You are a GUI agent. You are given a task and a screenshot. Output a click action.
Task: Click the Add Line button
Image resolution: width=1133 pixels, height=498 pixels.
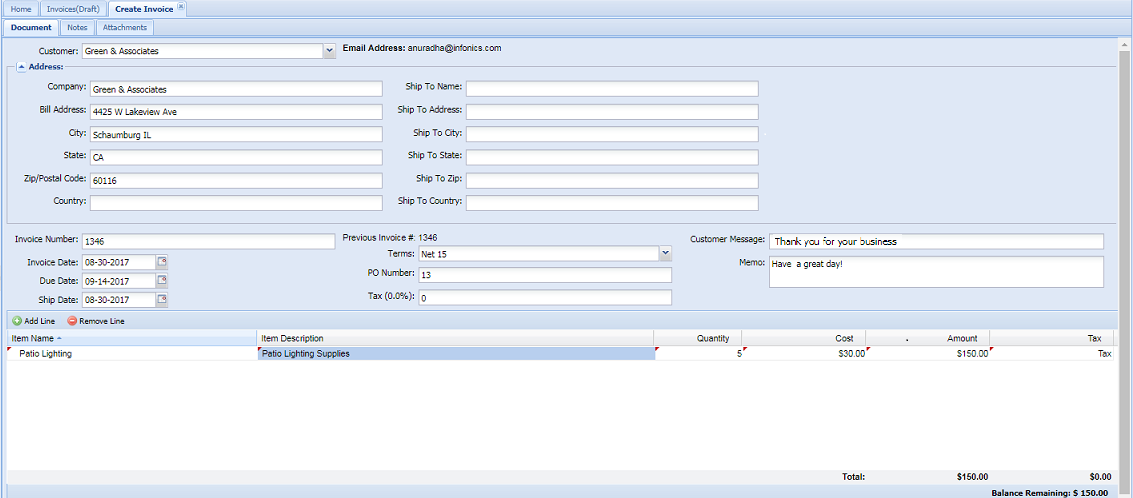pyautogui.click(x=34, y=321)
